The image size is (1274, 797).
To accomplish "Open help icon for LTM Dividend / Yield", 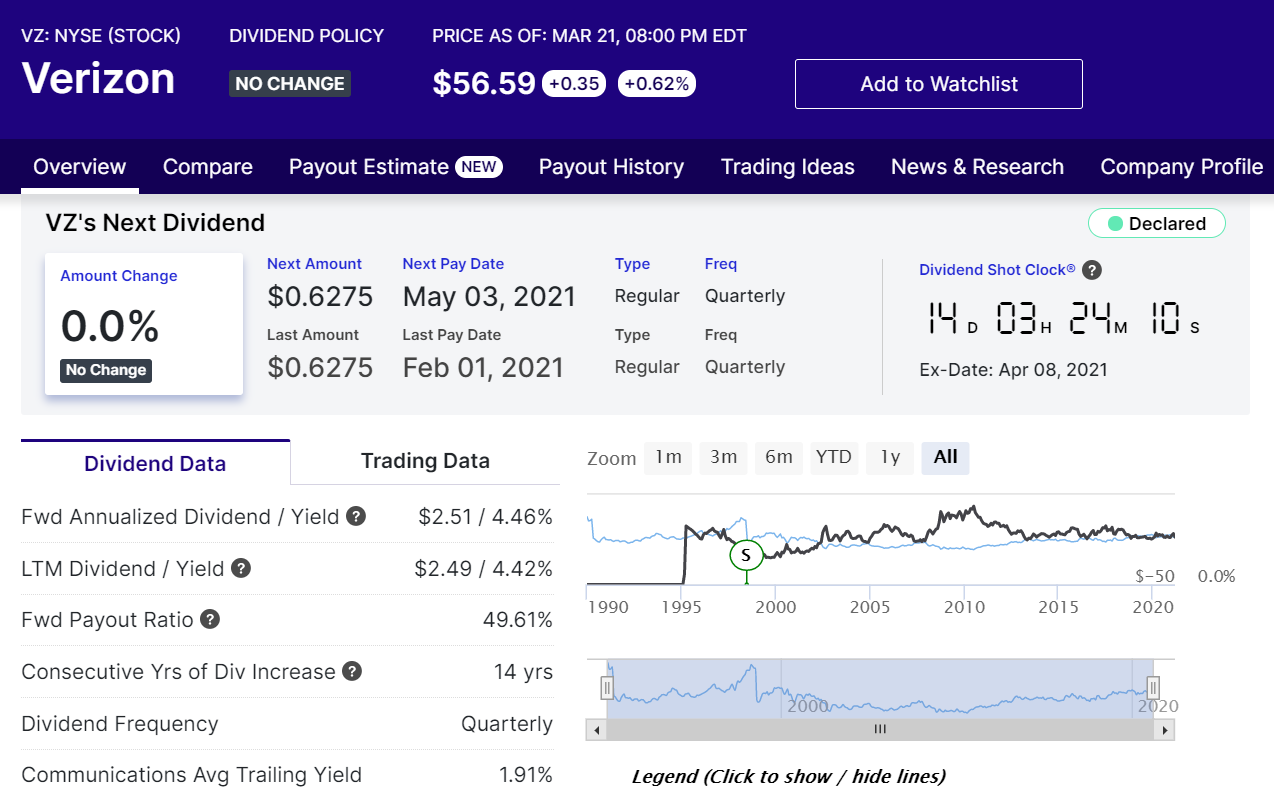I will (241, 568).
